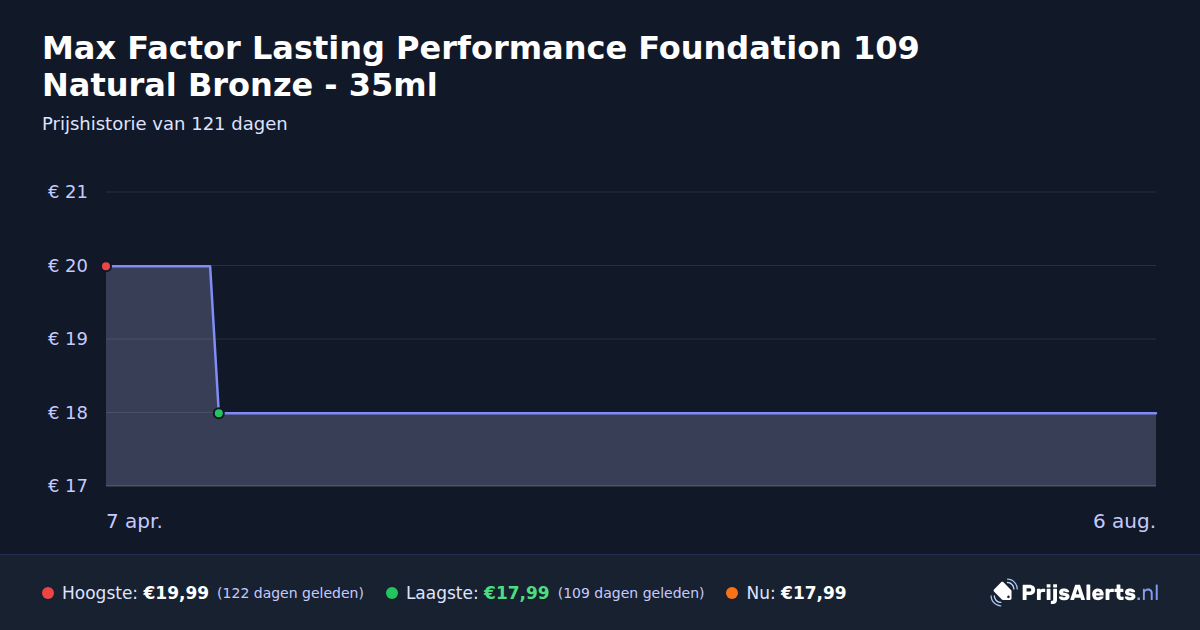Click the € 18 axis label
The image size is (1200, 630).
point(67,413)
